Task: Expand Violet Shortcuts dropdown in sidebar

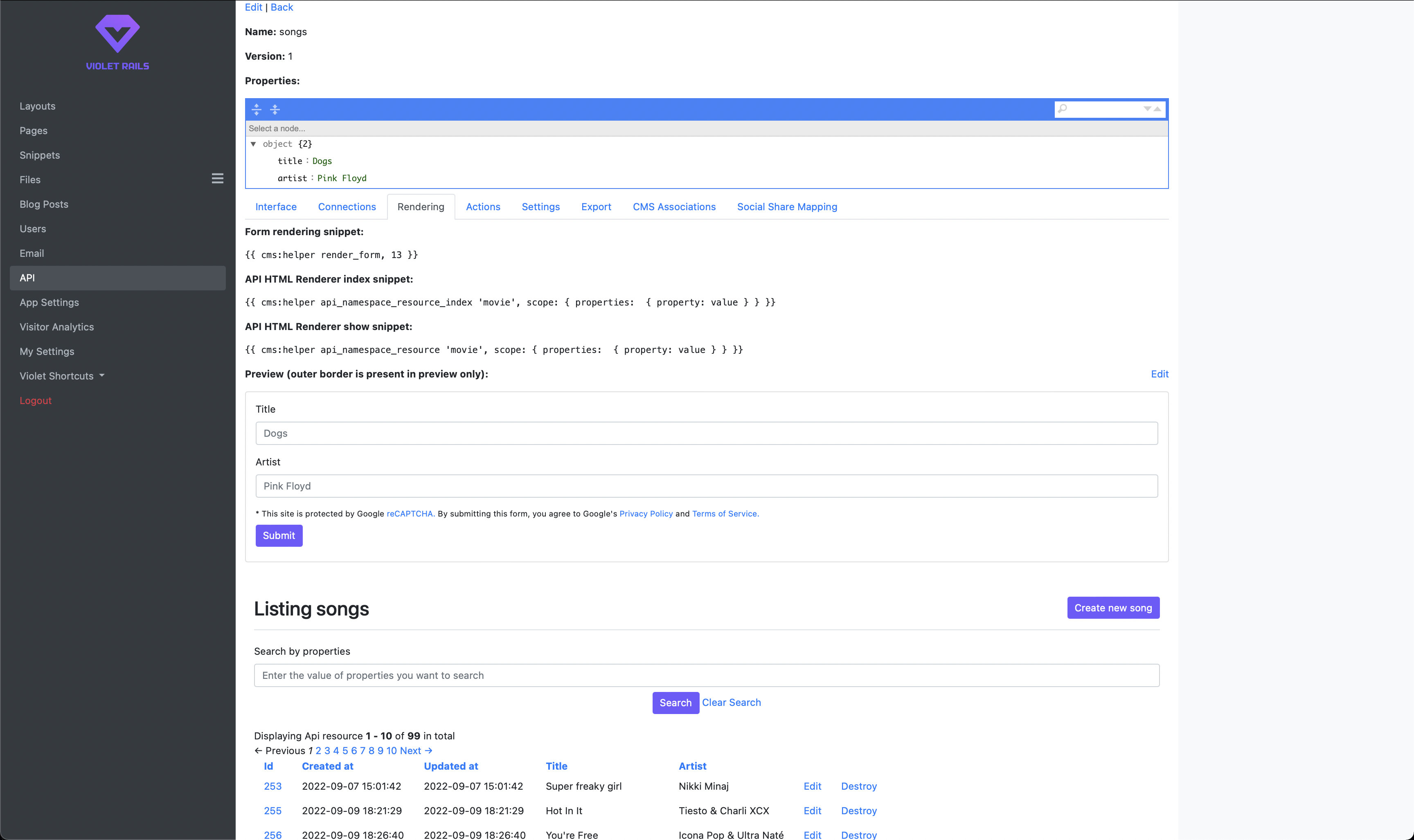Action: (x=64, y=376)
